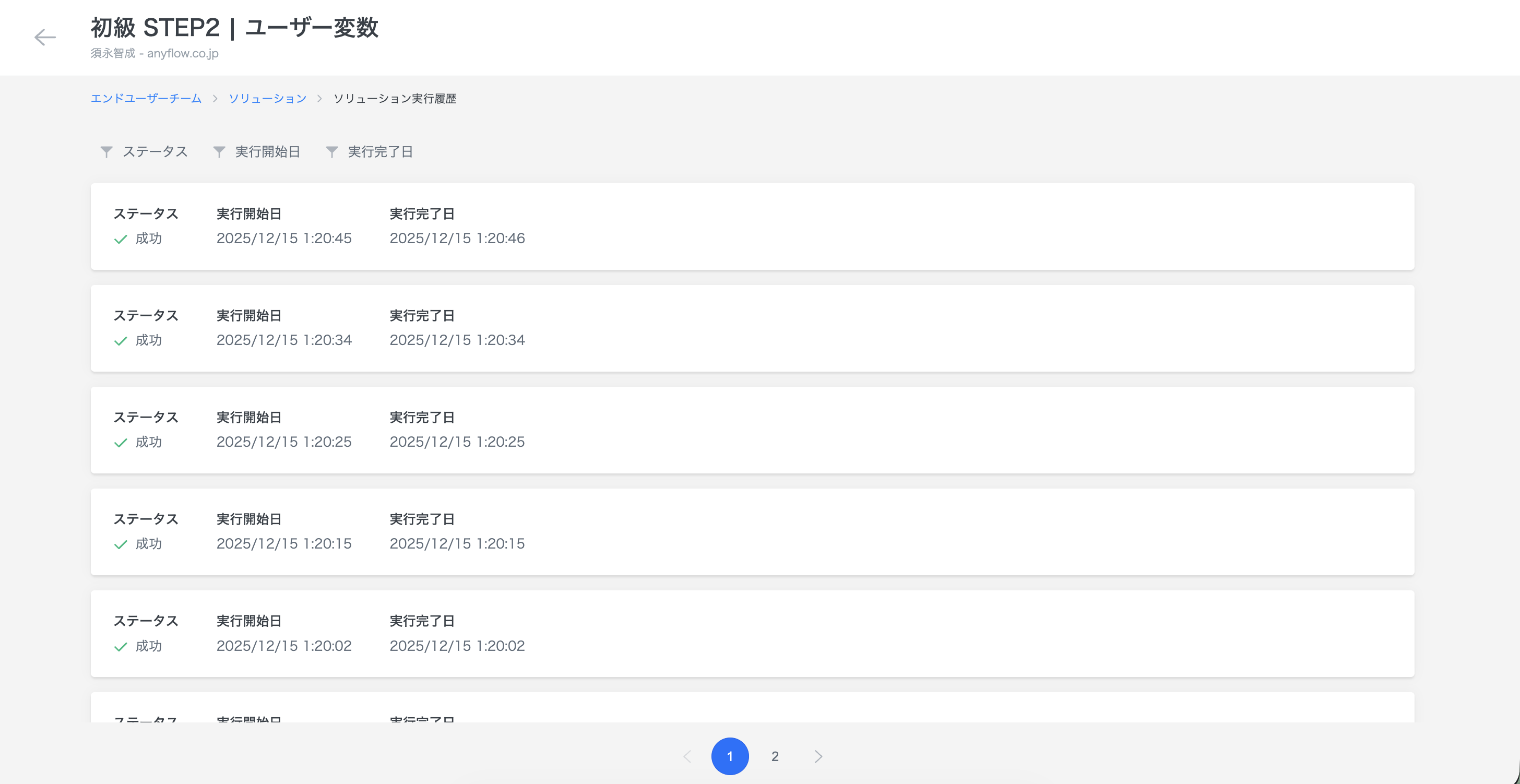The height and width of the screenshot is (784, 1520).
Task: Open the エンドユーザーチーム breadcrumb link
Action: [x=146, y=99]
